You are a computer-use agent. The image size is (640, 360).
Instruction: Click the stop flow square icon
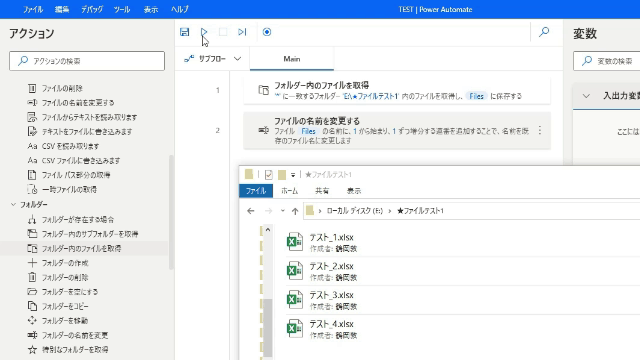click(x=223, y=32)
